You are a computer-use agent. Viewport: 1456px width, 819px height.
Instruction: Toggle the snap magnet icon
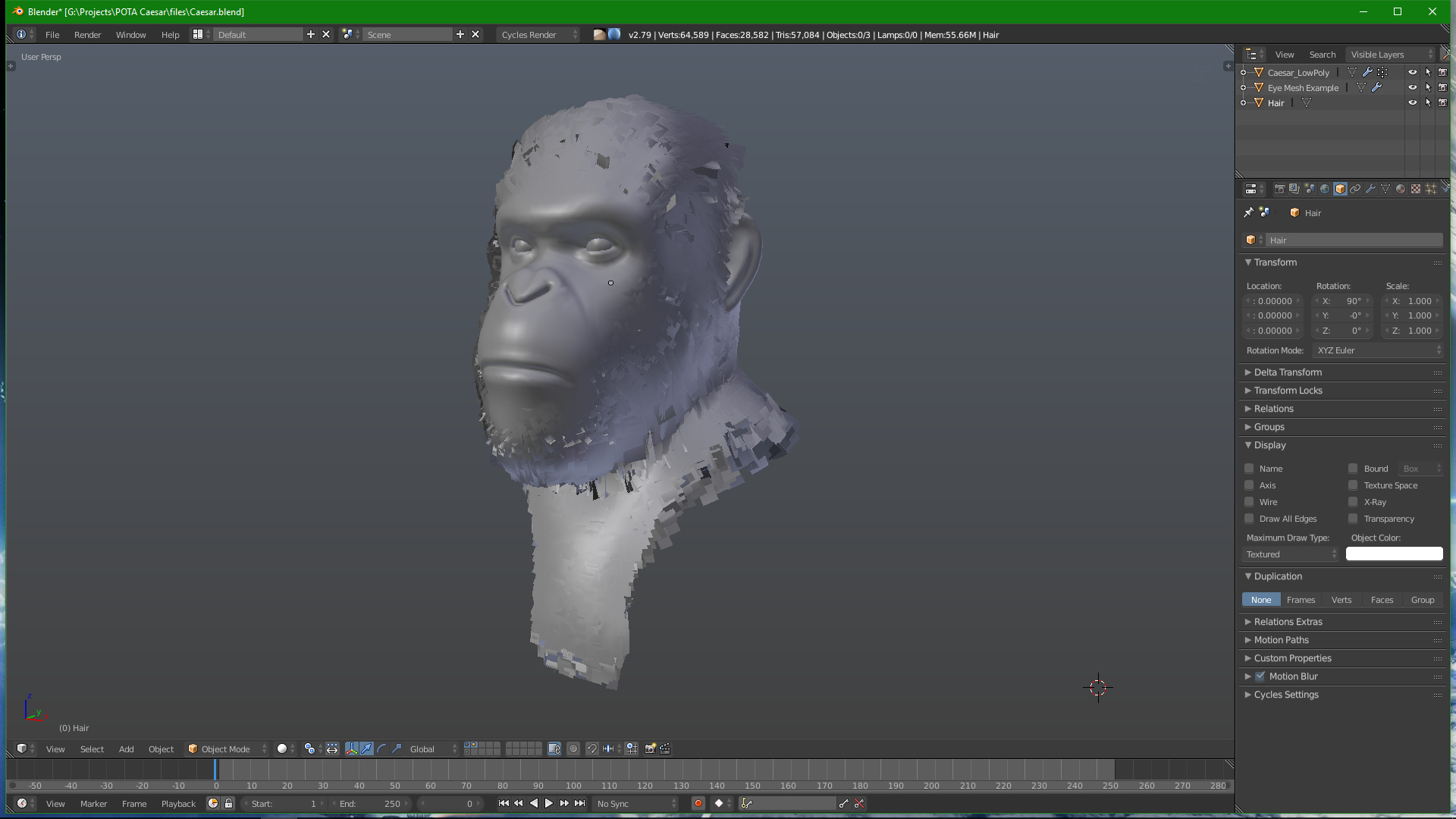(592, 748)
